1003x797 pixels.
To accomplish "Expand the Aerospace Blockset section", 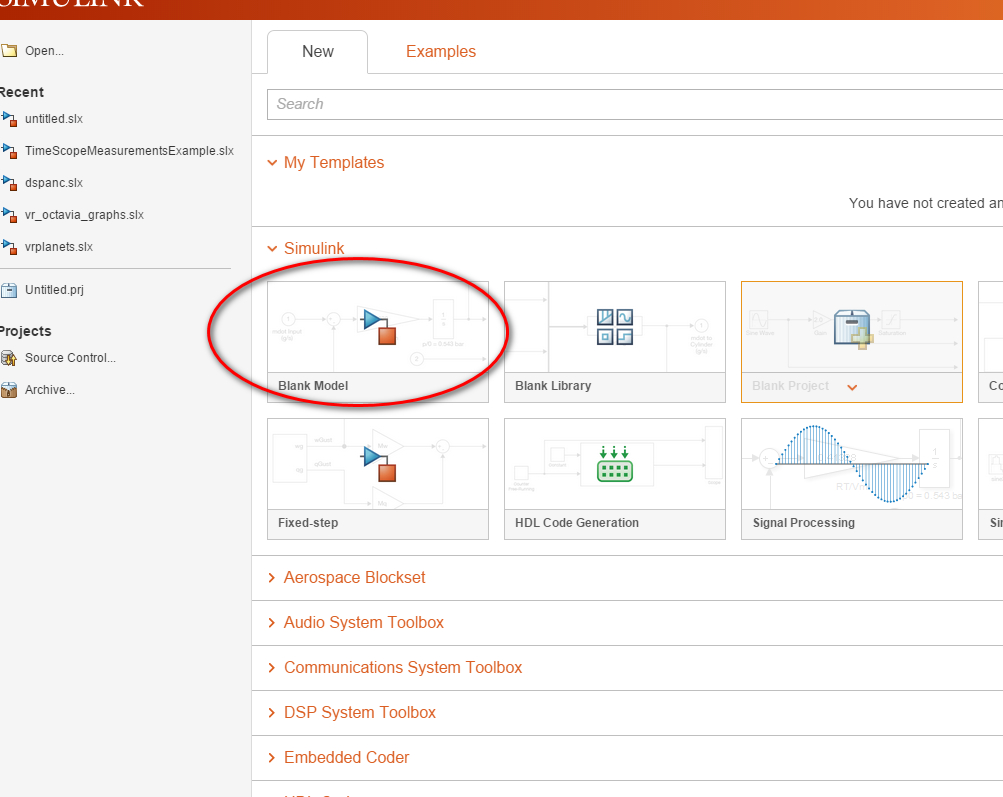I will pyautogui.click(x=272, y=578).
